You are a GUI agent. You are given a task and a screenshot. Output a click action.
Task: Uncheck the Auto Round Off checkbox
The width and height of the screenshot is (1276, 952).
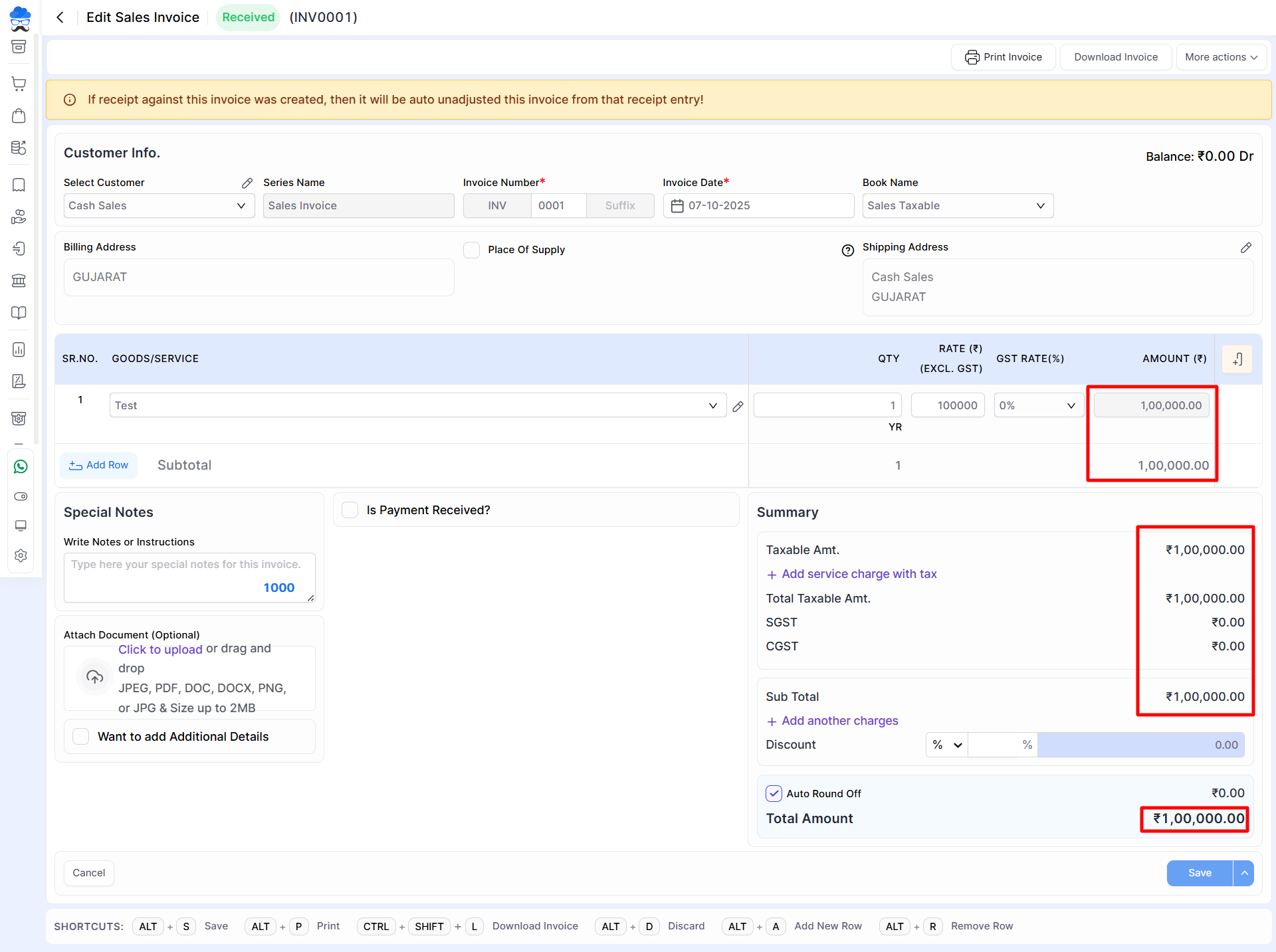[x=774, y=793]
